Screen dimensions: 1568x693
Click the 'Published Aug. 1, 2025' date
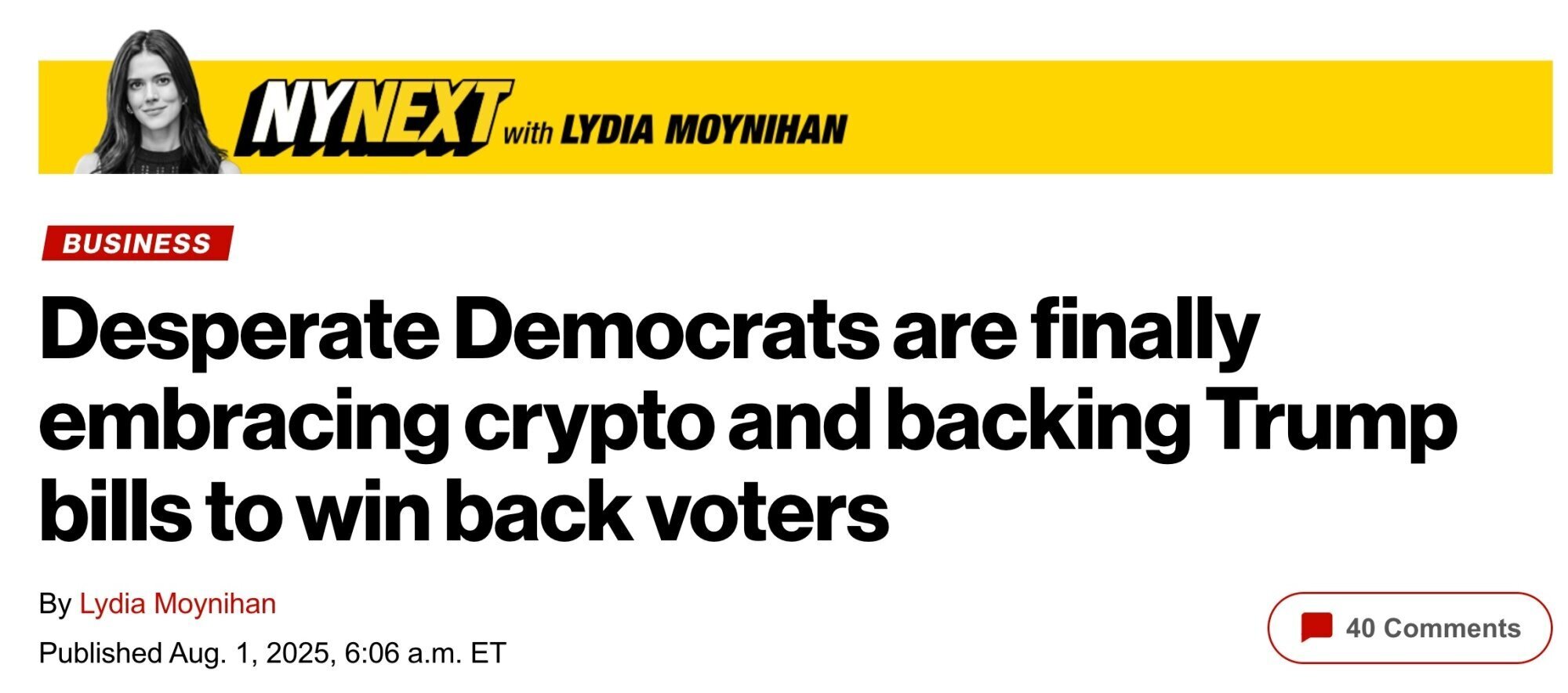pos(185,652)
